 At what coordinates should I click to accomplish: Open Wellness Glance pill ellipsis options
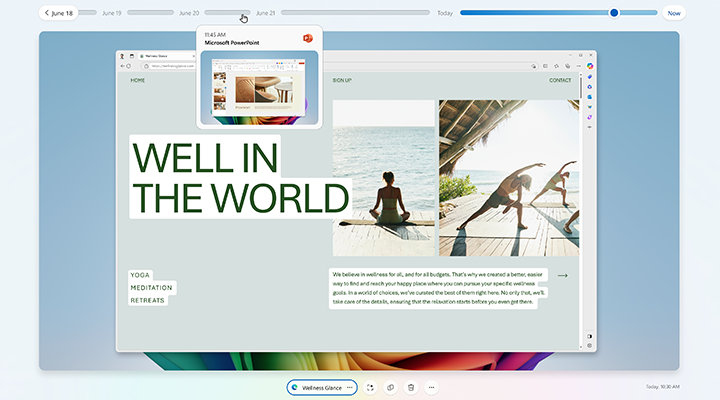[x=350, y=388]
